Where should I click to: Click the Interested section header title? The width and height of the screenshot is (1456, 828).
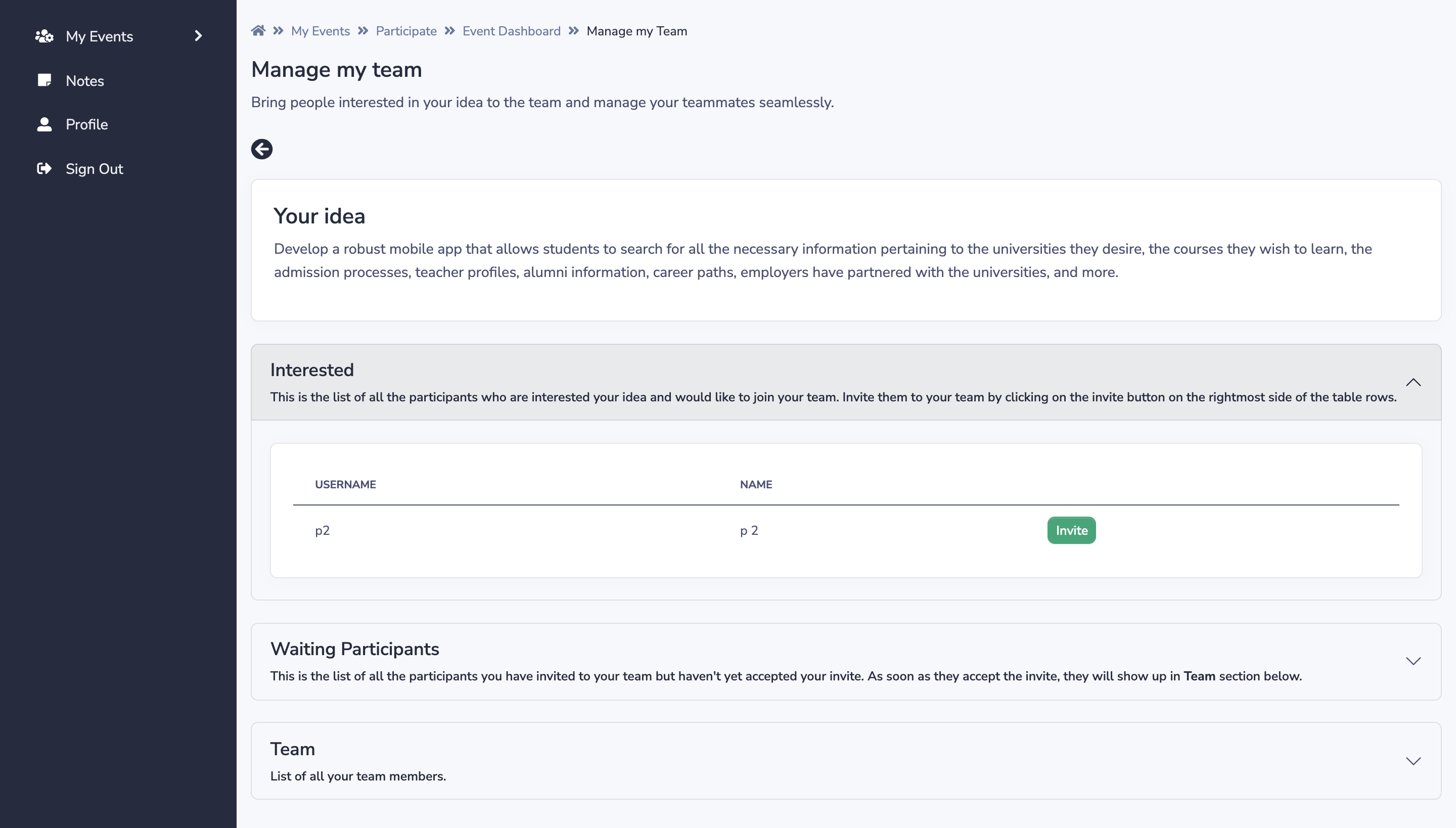pos(311,370)
